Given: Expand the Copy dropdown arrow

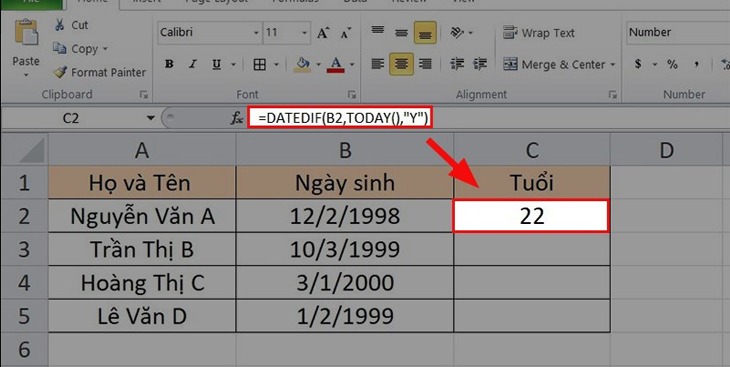Looking at the screenshot, I should pos(105,49).
